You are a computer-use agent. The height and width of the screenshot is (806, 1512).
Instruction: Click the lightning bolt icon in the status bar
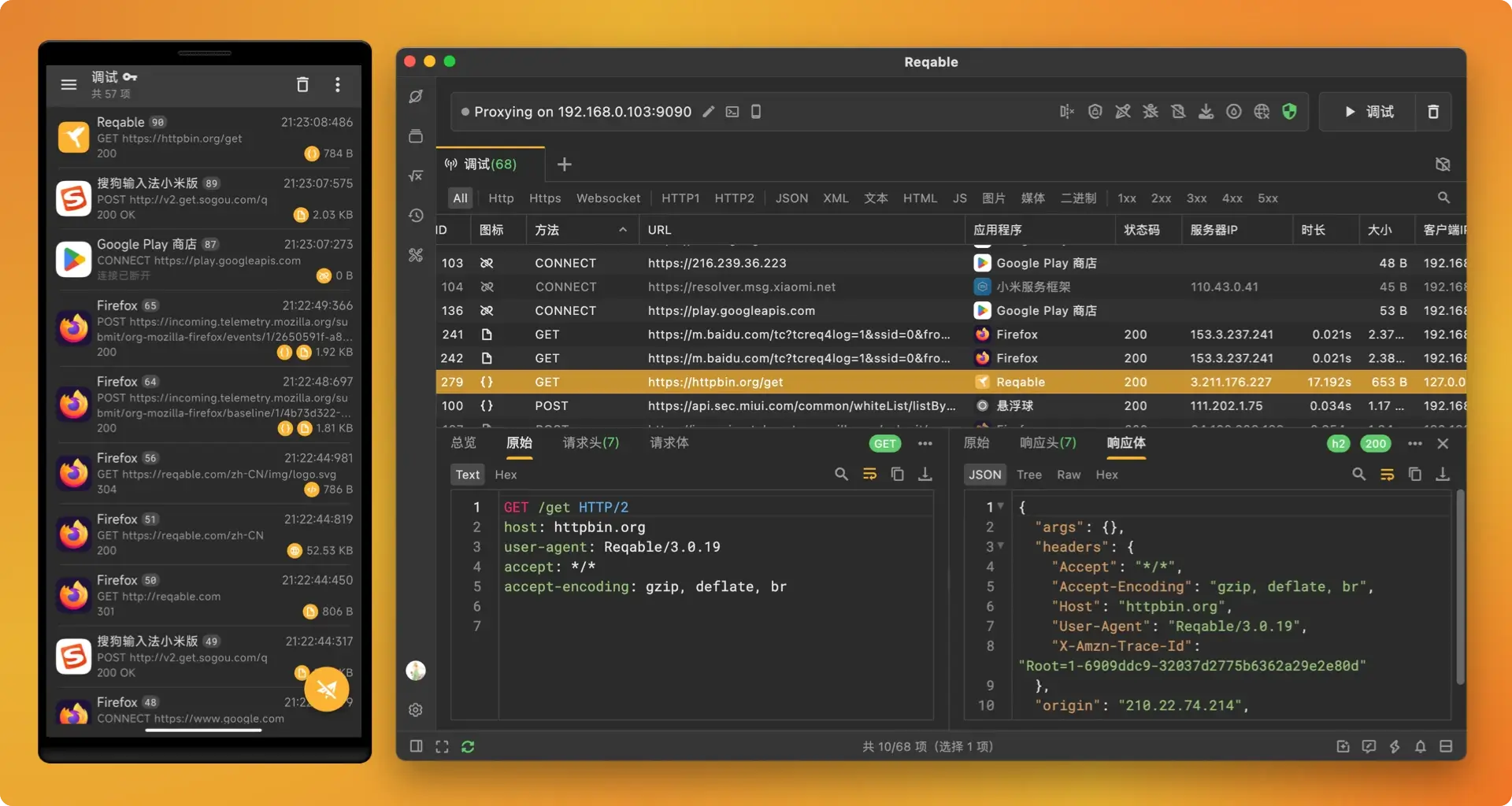click(x=1395, y=746)
